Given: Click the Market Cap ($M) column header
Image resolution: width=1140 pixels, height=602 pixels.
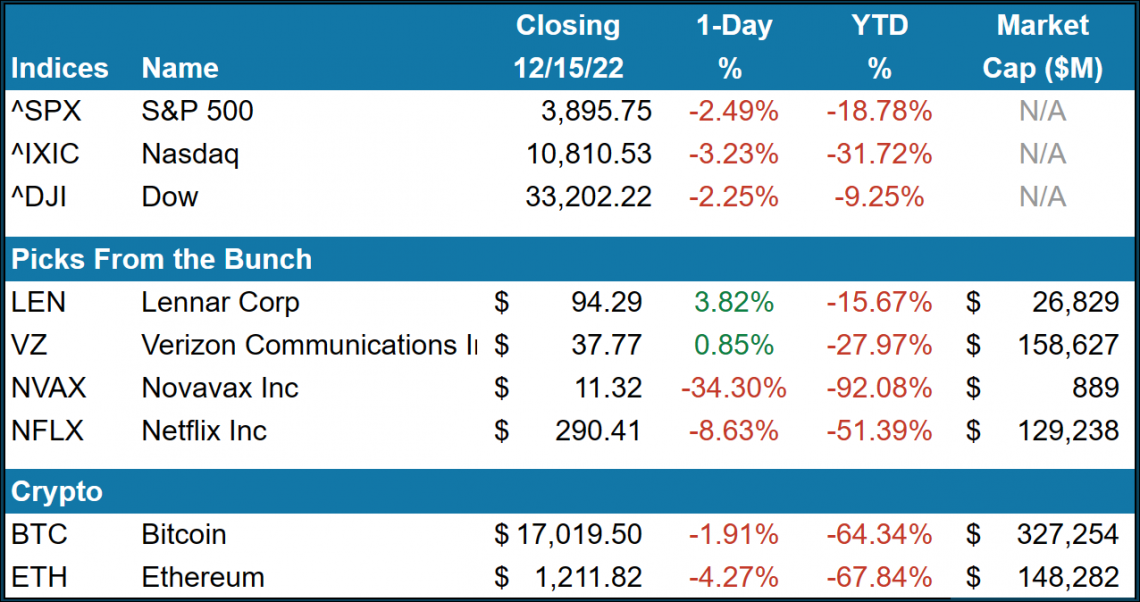Looking at the screenshot, I should (1042, 46).
